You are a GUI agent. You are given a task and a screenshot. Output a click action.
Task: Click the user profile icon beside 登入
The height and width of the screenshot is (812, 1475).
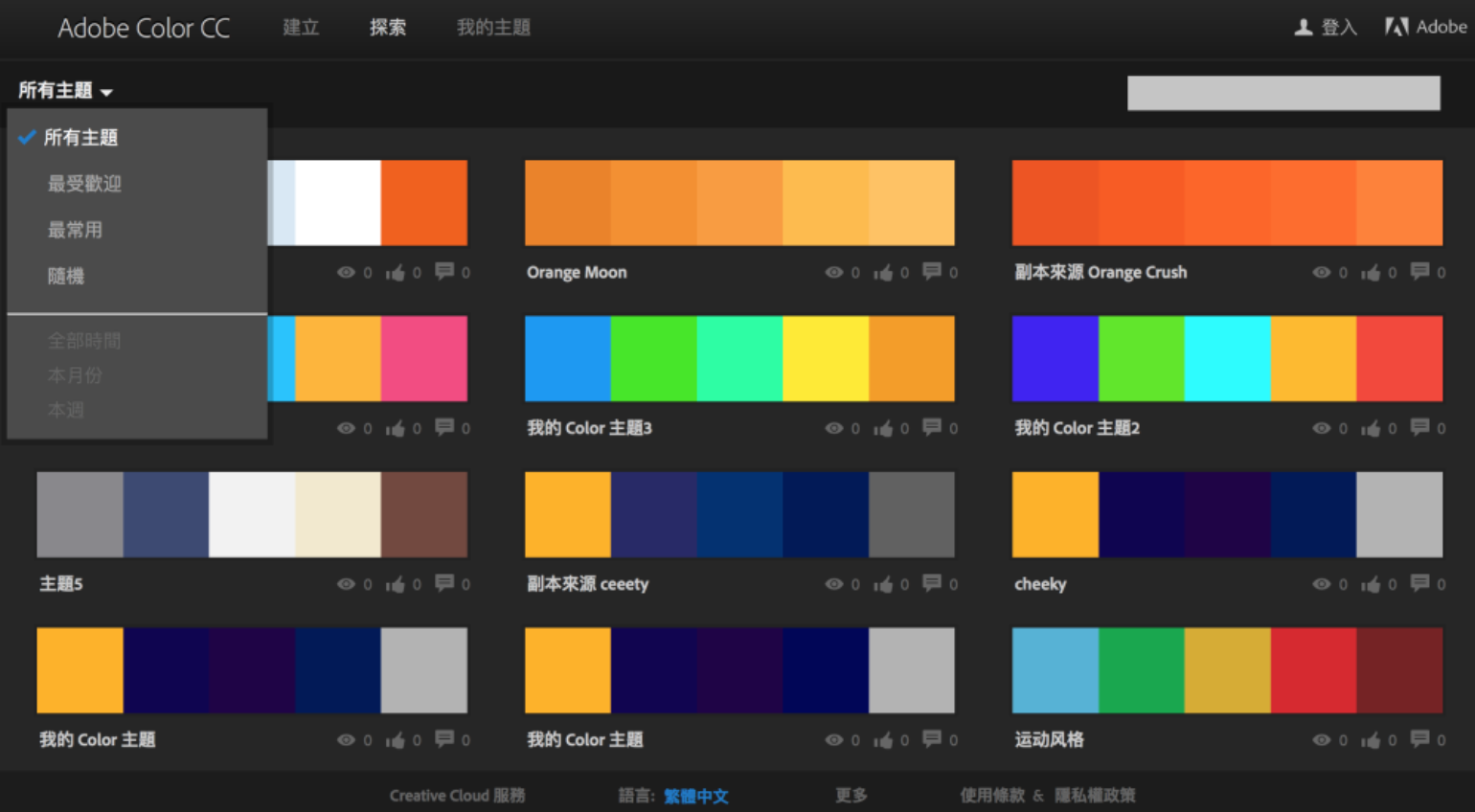tap(1304, 28)
